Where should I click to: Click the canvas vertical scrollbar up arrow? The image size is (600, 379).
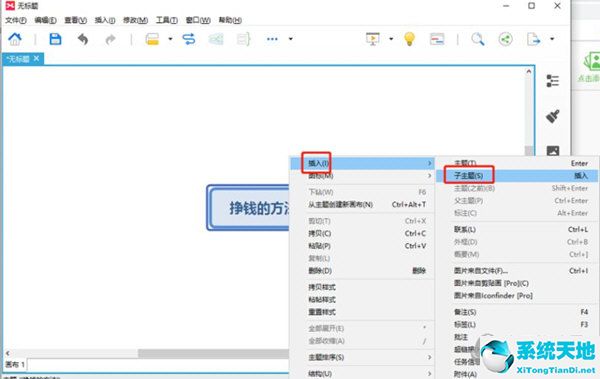[528, 71]
